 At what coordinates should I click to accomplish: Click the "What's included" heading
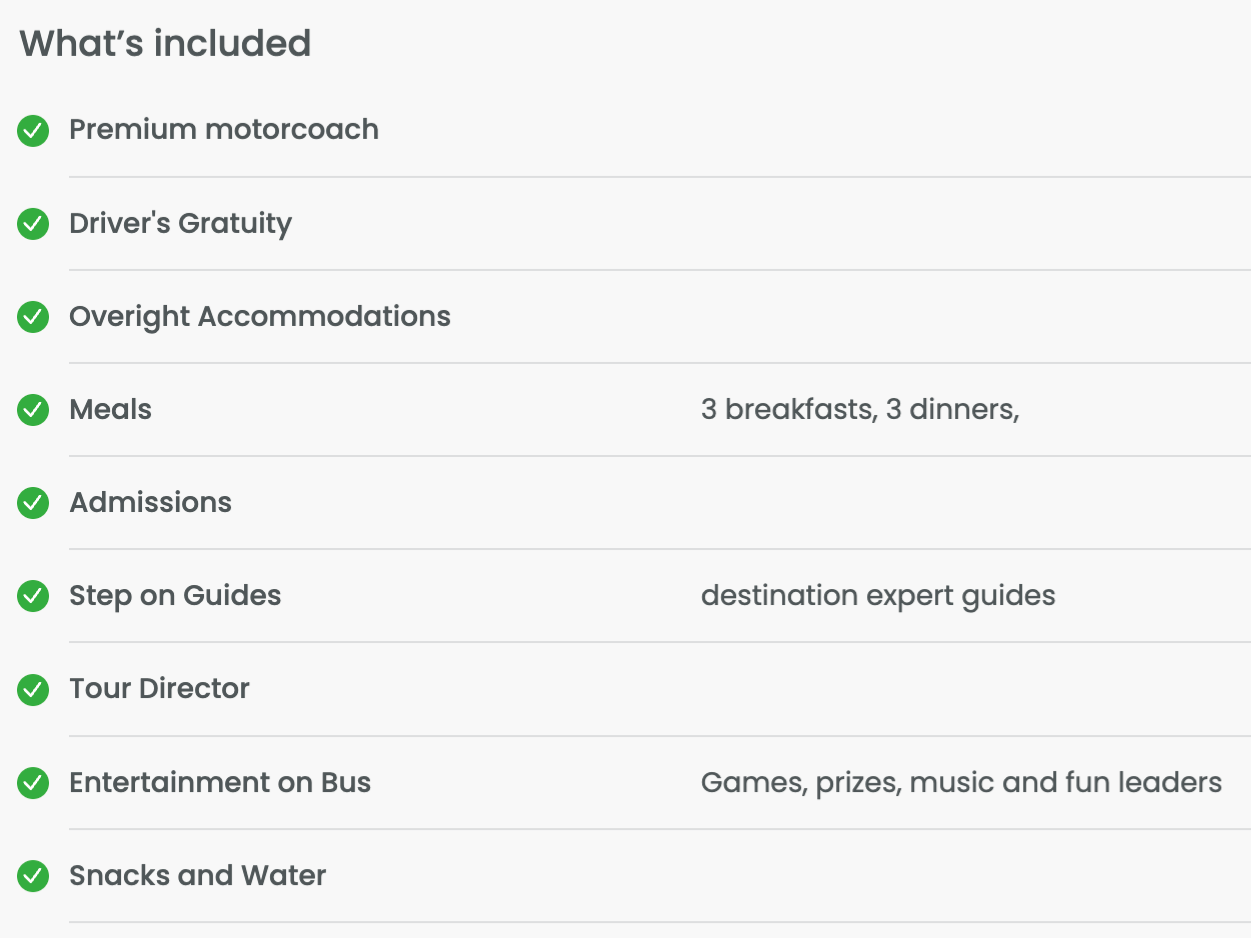click(165, 44)
